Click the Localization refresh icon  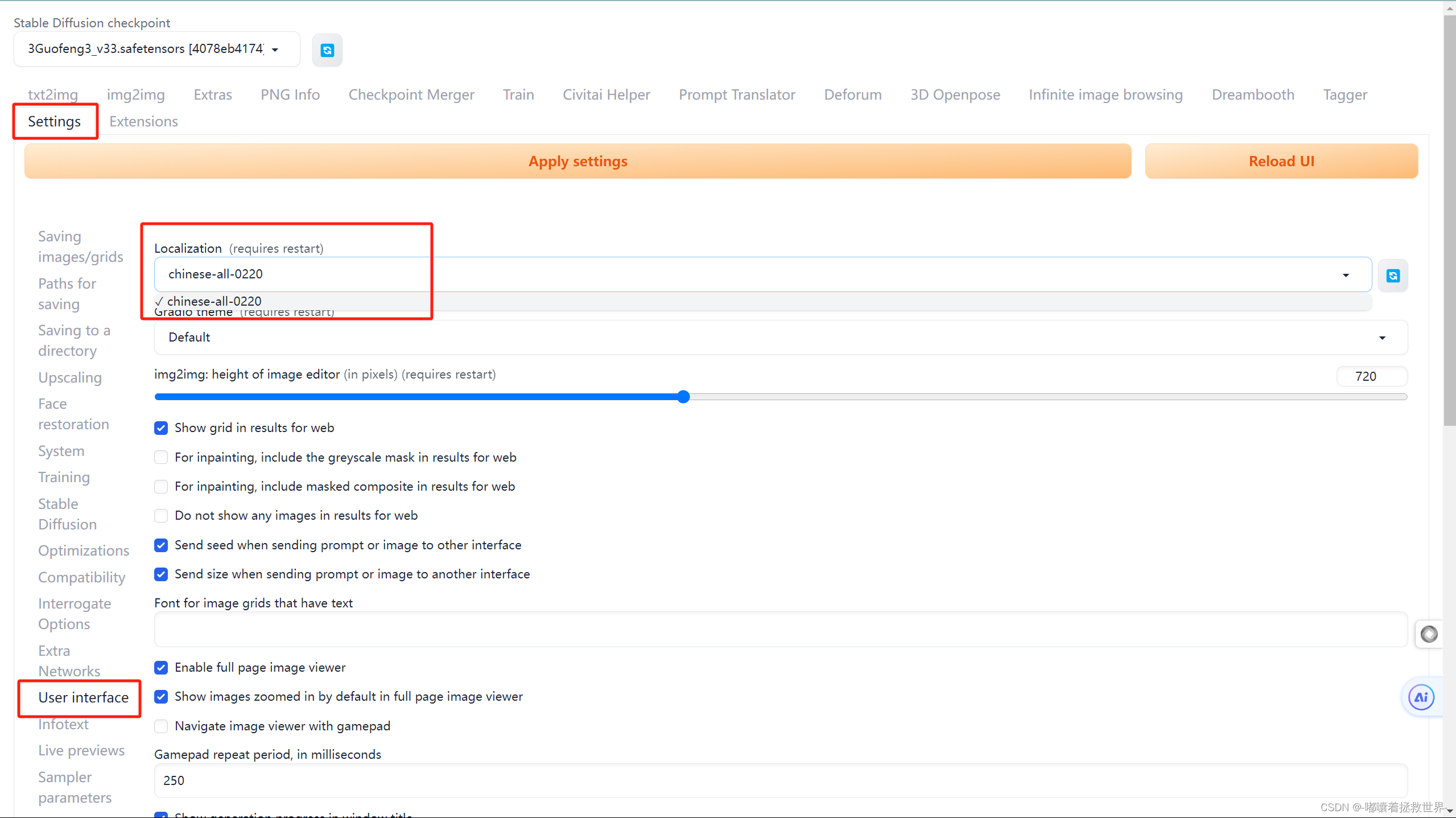[x=1393, y=276]
